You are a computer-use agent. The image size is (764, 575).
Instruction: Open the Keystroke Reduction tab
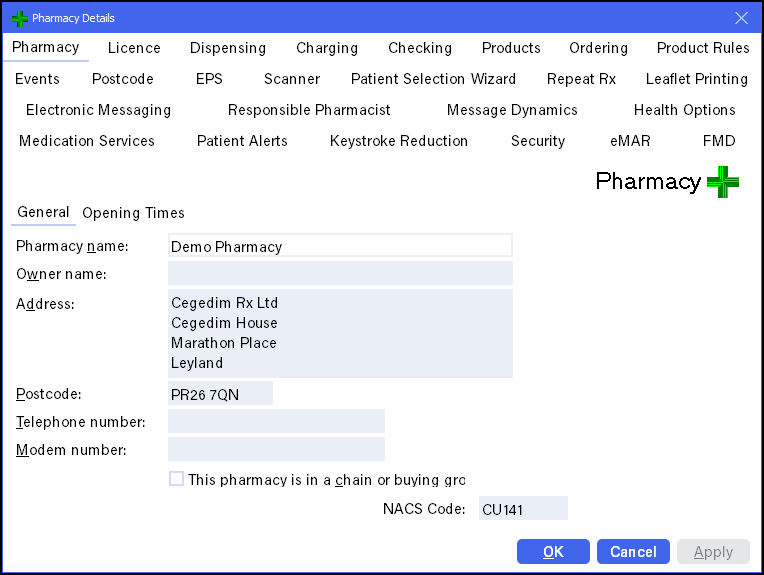point(399,141)
